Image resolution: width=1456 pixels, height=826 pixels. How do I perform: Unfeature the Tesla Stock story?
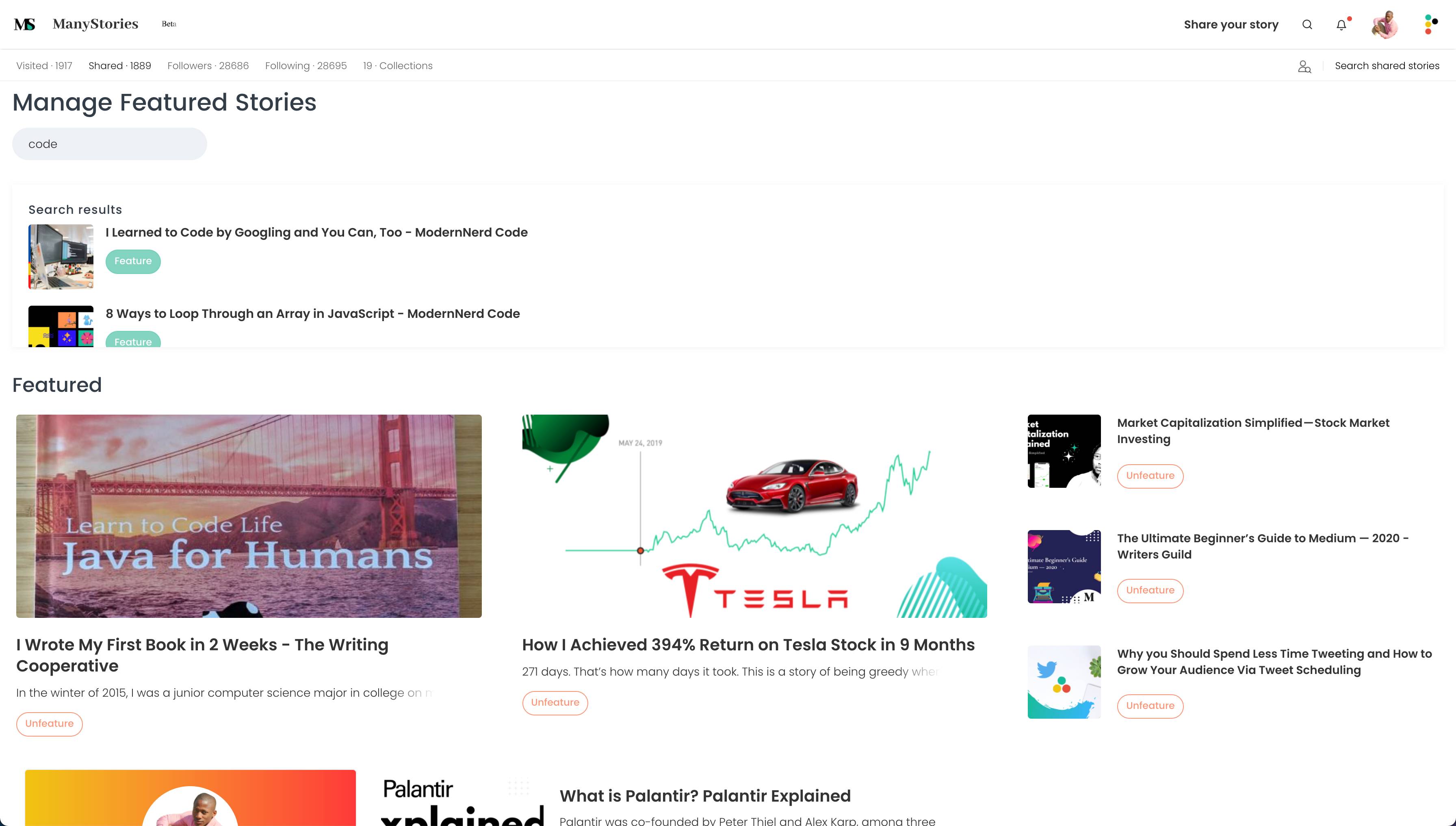(555, 703)
